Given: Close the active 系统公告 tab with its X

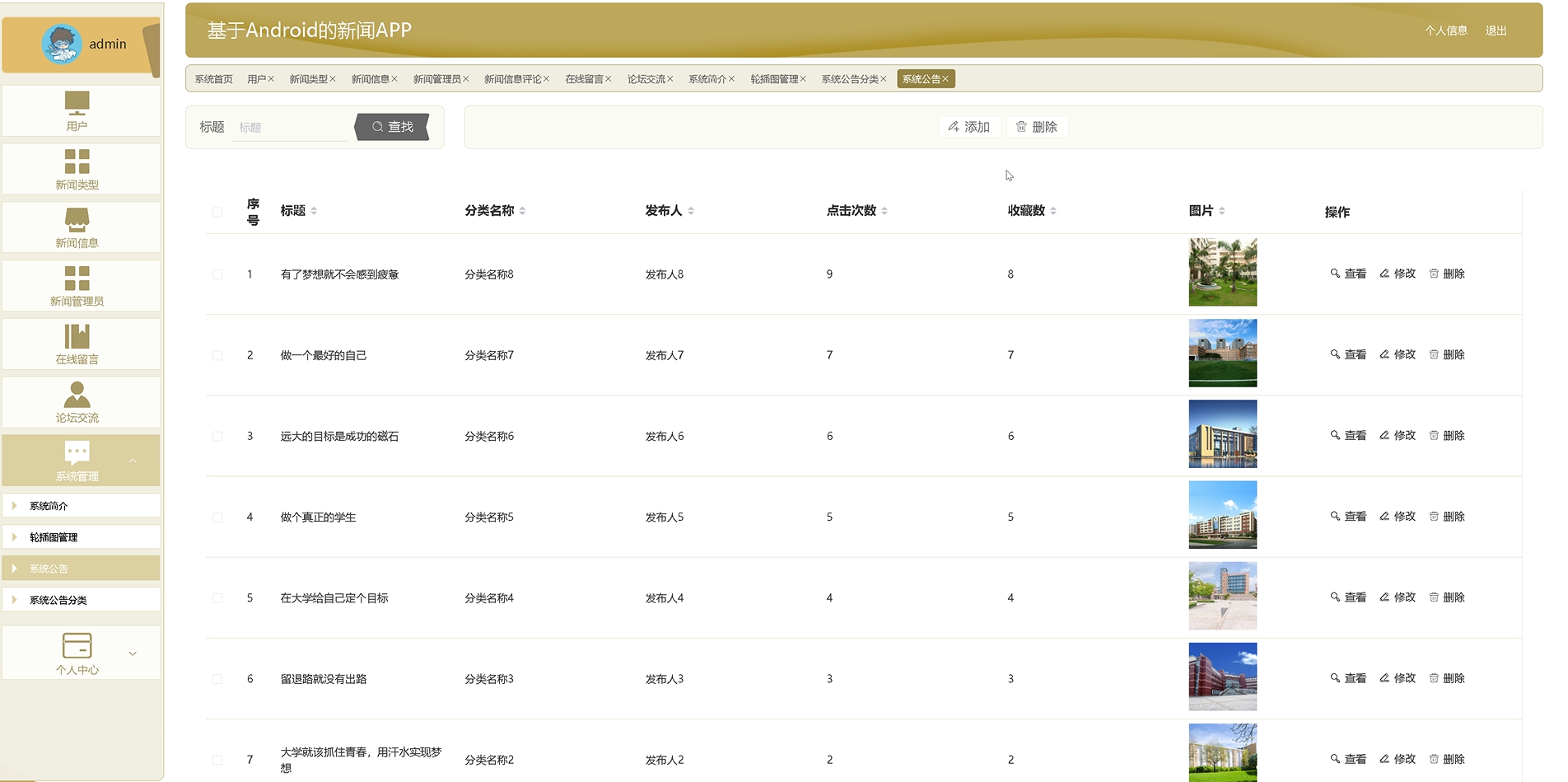Looking at the screenshot, I should (x=945, y=79).
